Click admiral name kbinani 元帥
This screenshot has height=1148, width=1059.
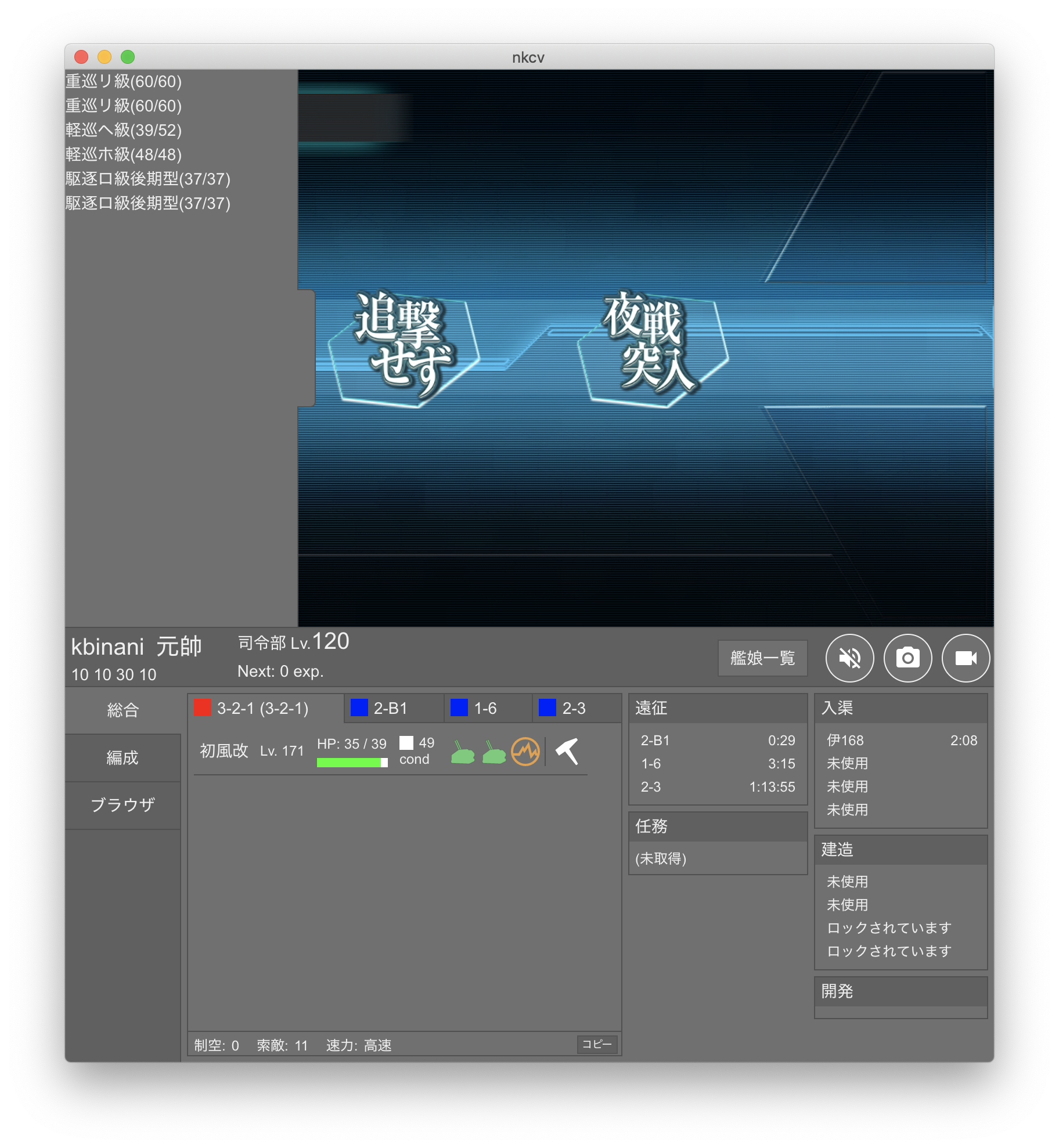tap(136, 646)
